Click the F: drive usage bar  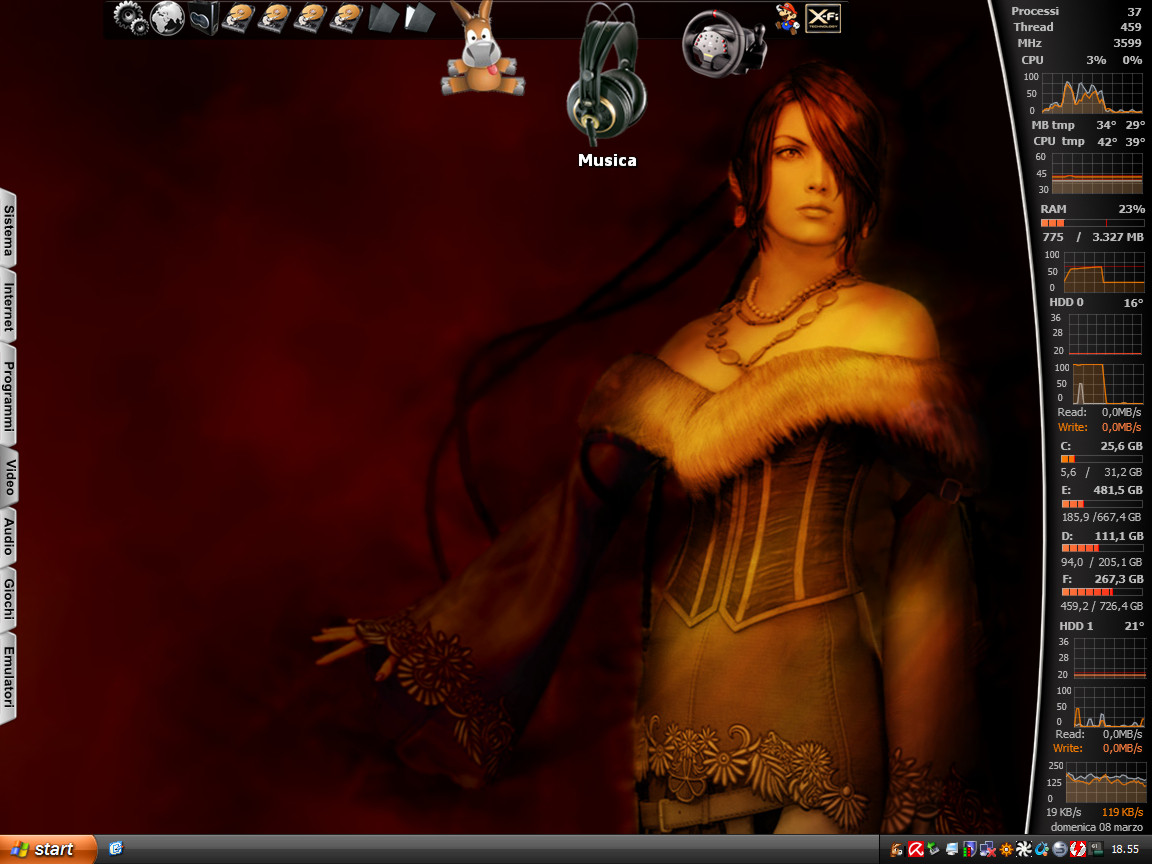pos(1101,591)
